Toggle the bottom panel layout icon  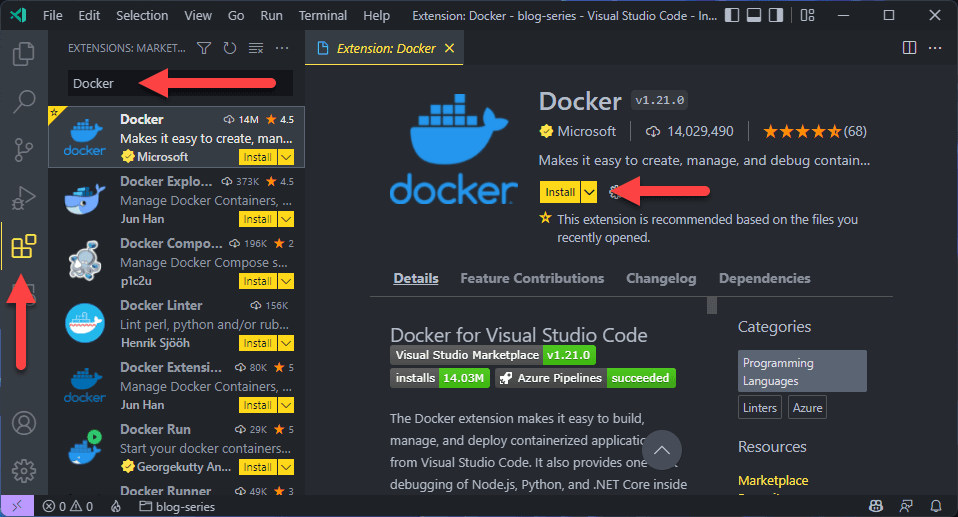pos(754,15)
